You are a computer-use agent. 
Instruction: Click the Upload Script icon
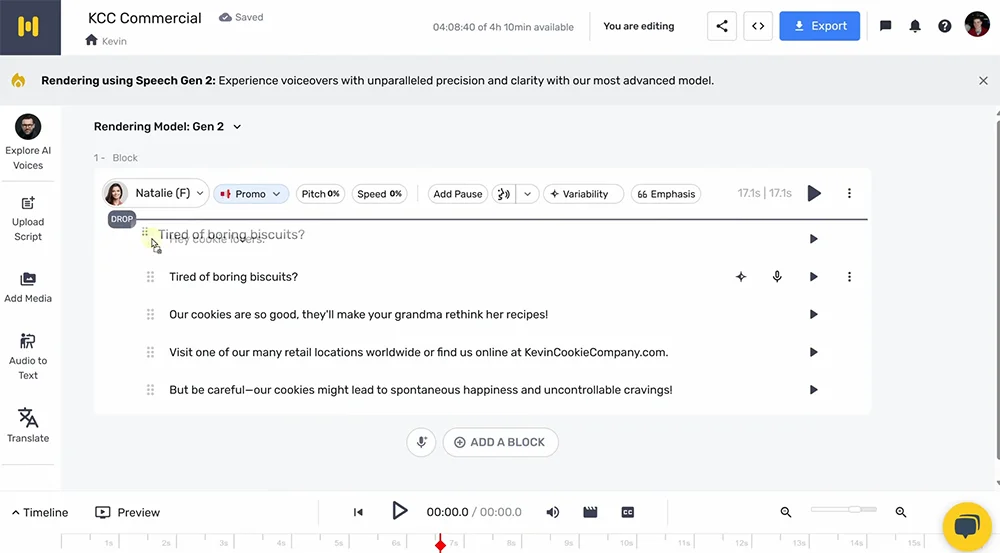pyautogui.click(x=28, y=217)
